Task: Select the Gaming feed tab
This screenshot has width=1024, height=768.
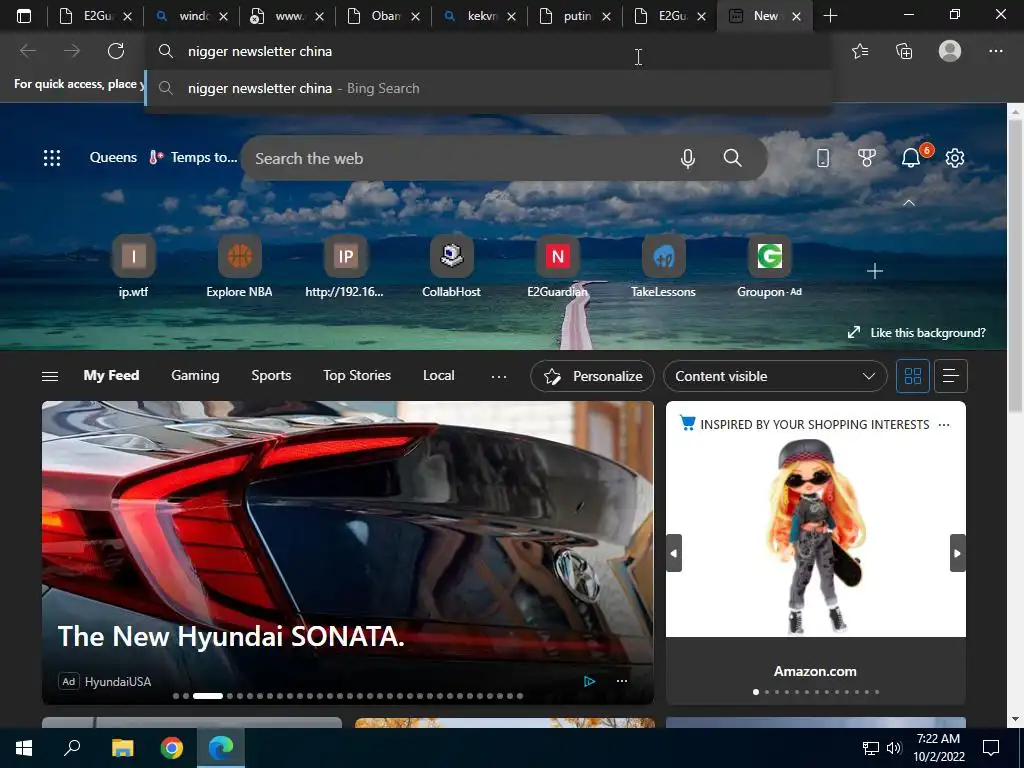Action: (195, 376)
